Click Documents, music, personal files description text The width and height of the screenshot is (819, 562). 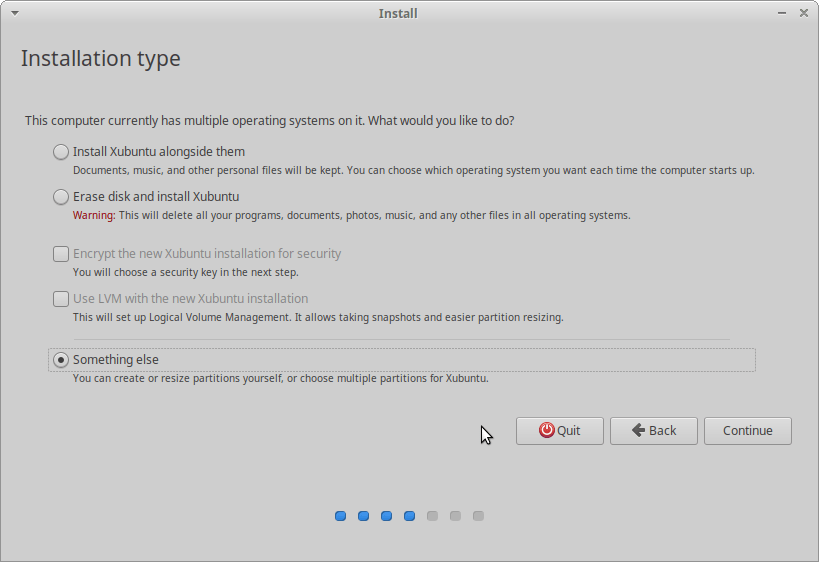coord(414,170)
